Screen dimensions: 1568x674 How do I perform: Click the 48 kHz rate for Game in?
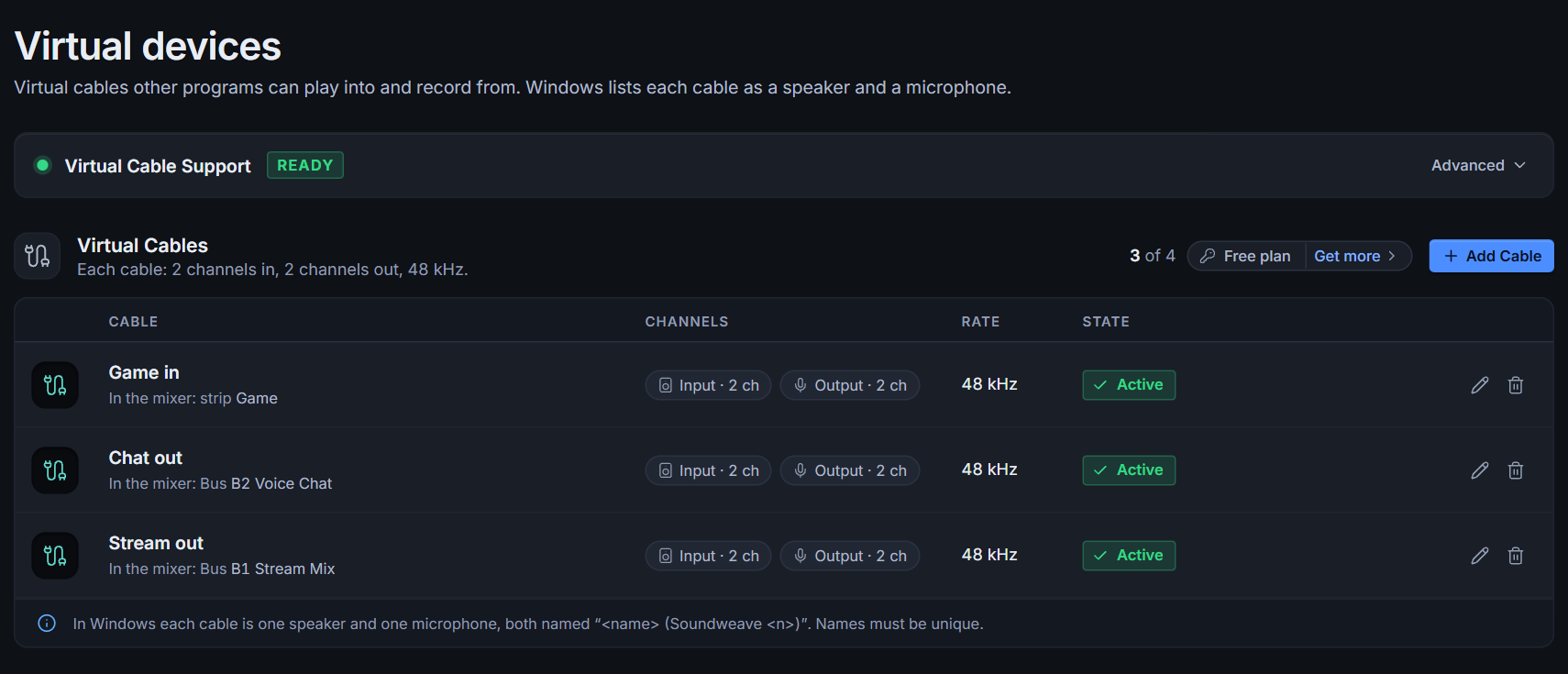(989, 384)
